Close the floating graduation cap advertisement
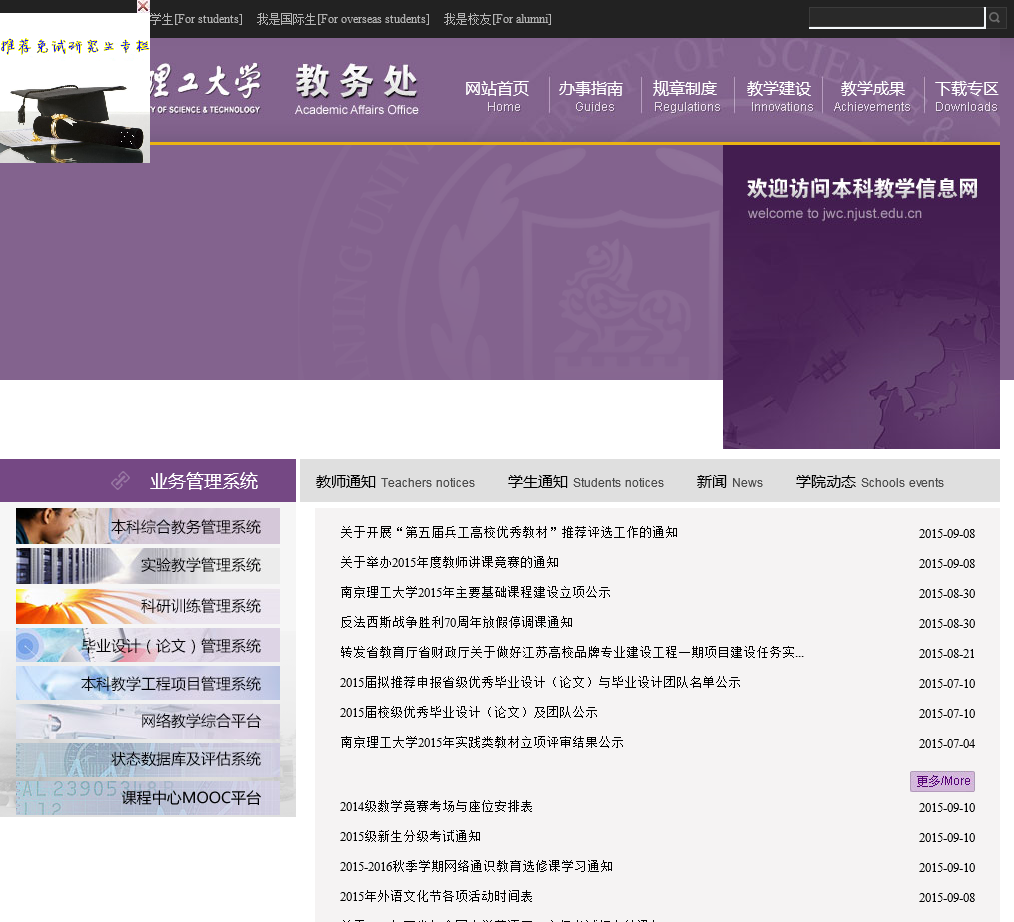The image size is (1014, 922). point(143,6)
